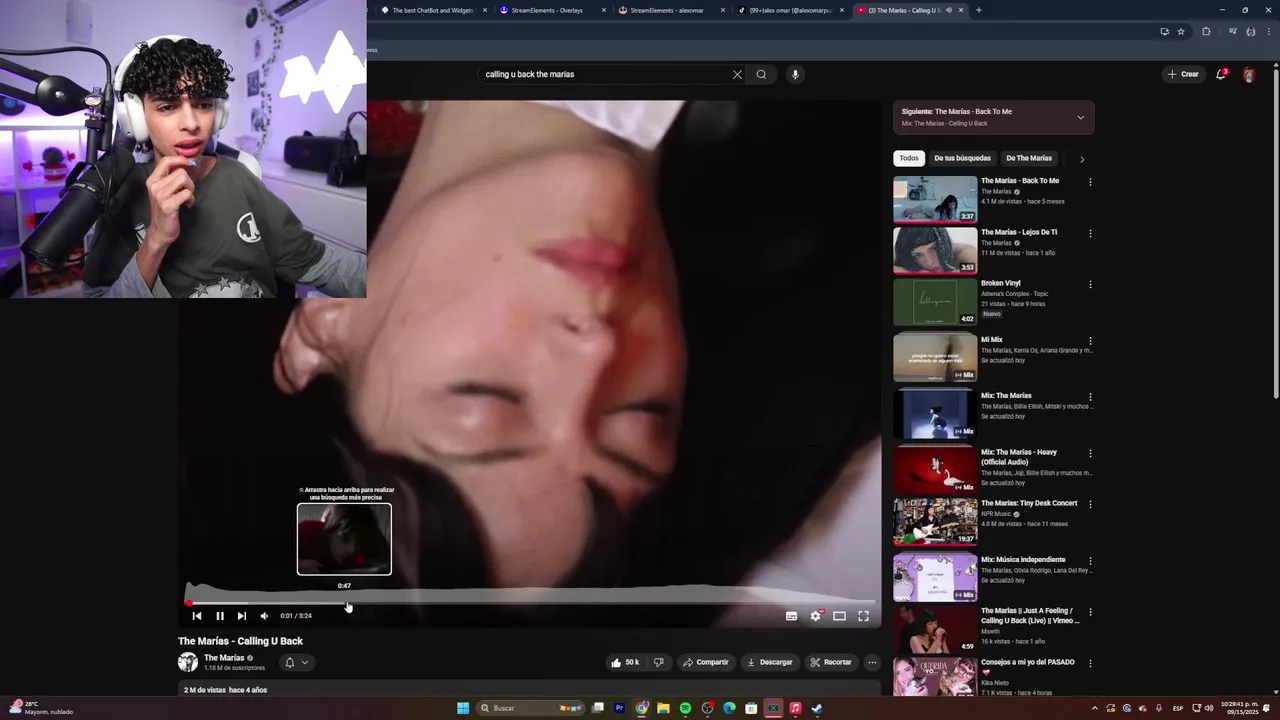Show hidden system tray icons

click(x=1094, y=708)
